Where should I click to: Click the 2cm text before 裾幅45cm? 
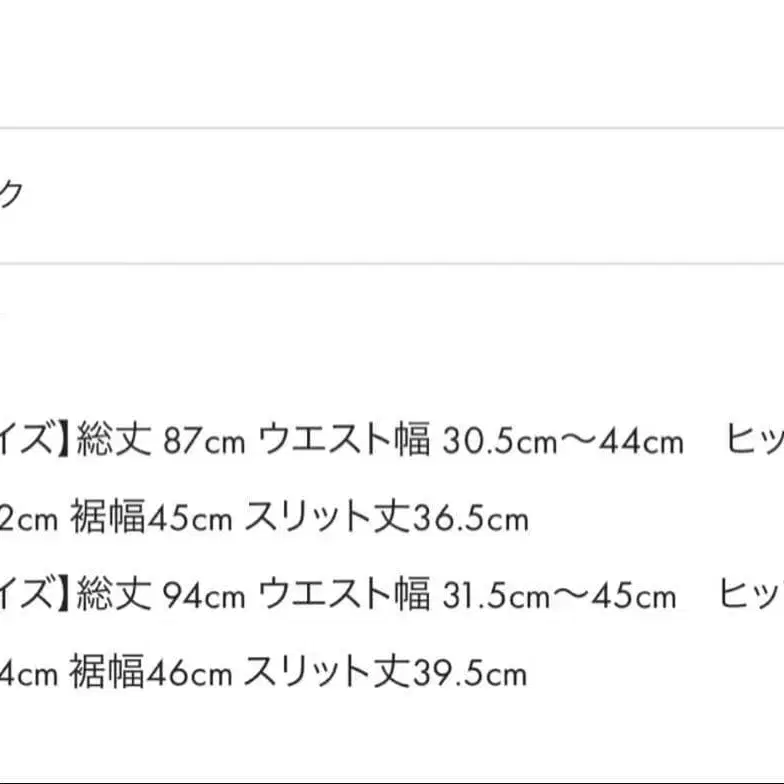(x=27, y=519)
